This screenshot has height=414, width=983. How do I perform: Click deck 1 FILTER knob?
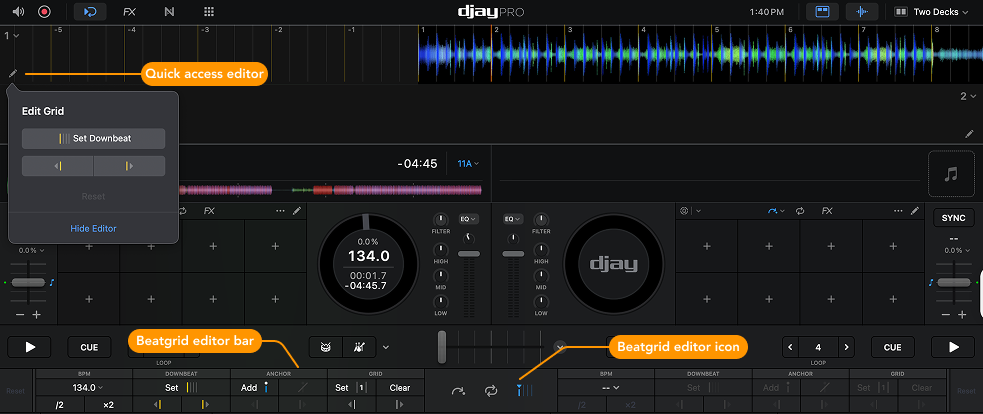click(x=440, y=220)
